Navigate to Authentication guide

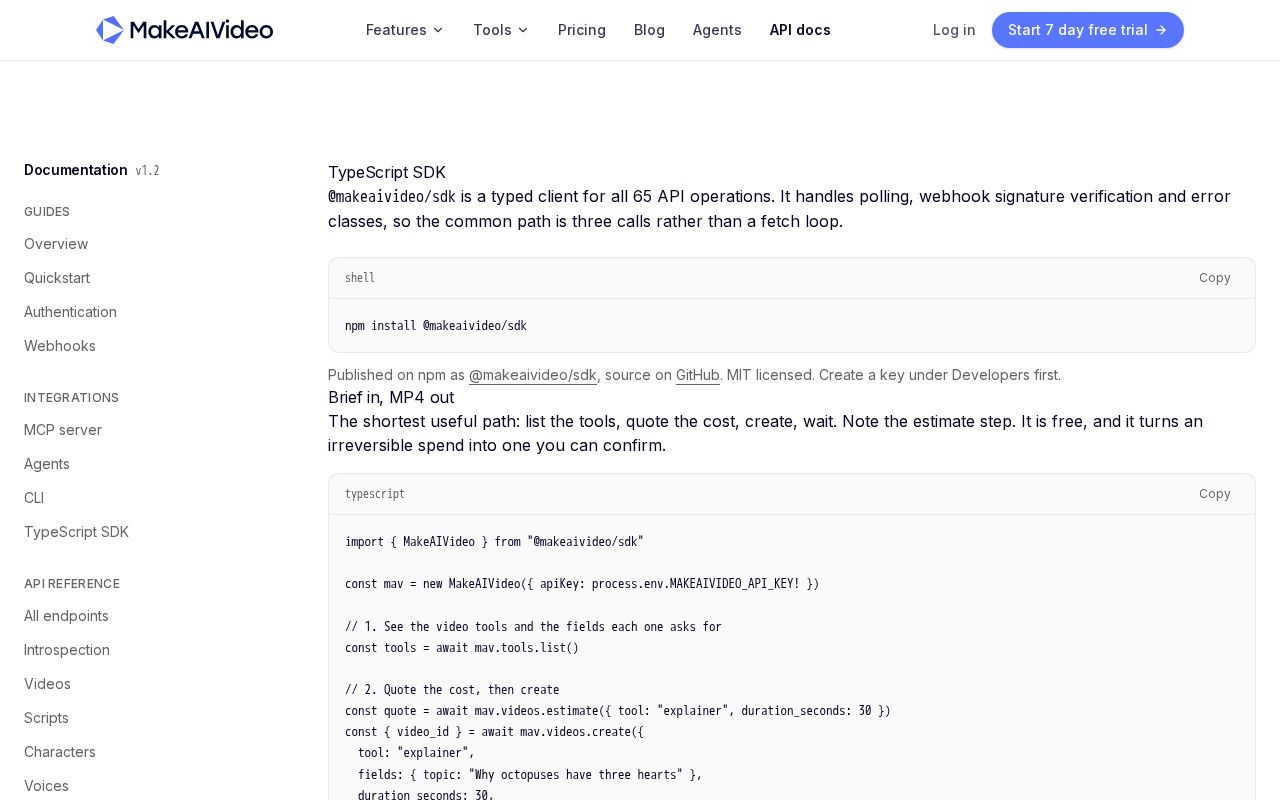70,312
